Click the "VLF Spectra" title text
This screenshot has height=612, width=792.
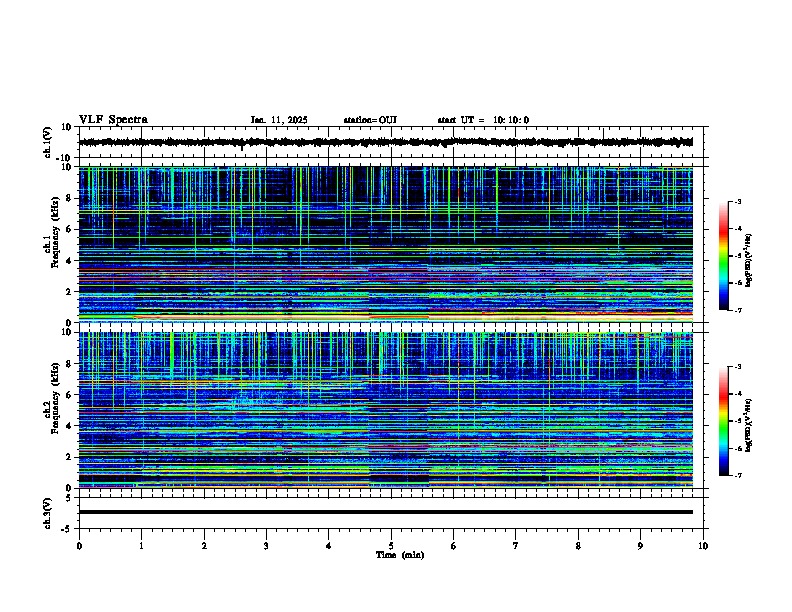coord(113,120)
